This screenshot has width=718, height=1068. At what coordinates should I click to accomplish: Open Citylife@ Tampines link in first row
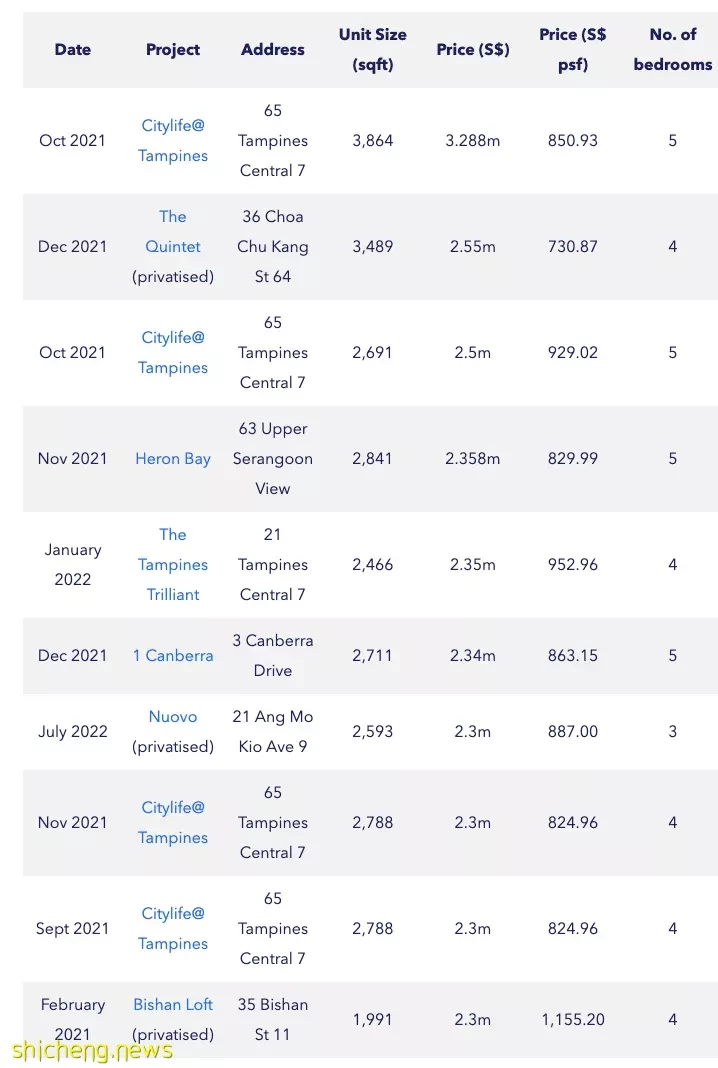172,140
